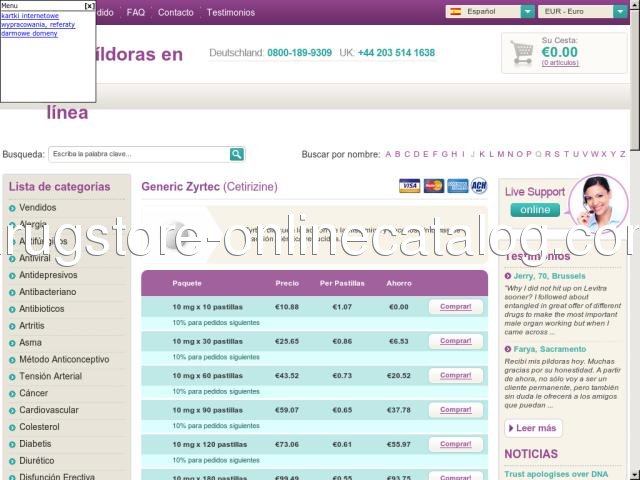Click the Spanish flag icon
This screenshot has width=640, height=480.
pos(455,11)
